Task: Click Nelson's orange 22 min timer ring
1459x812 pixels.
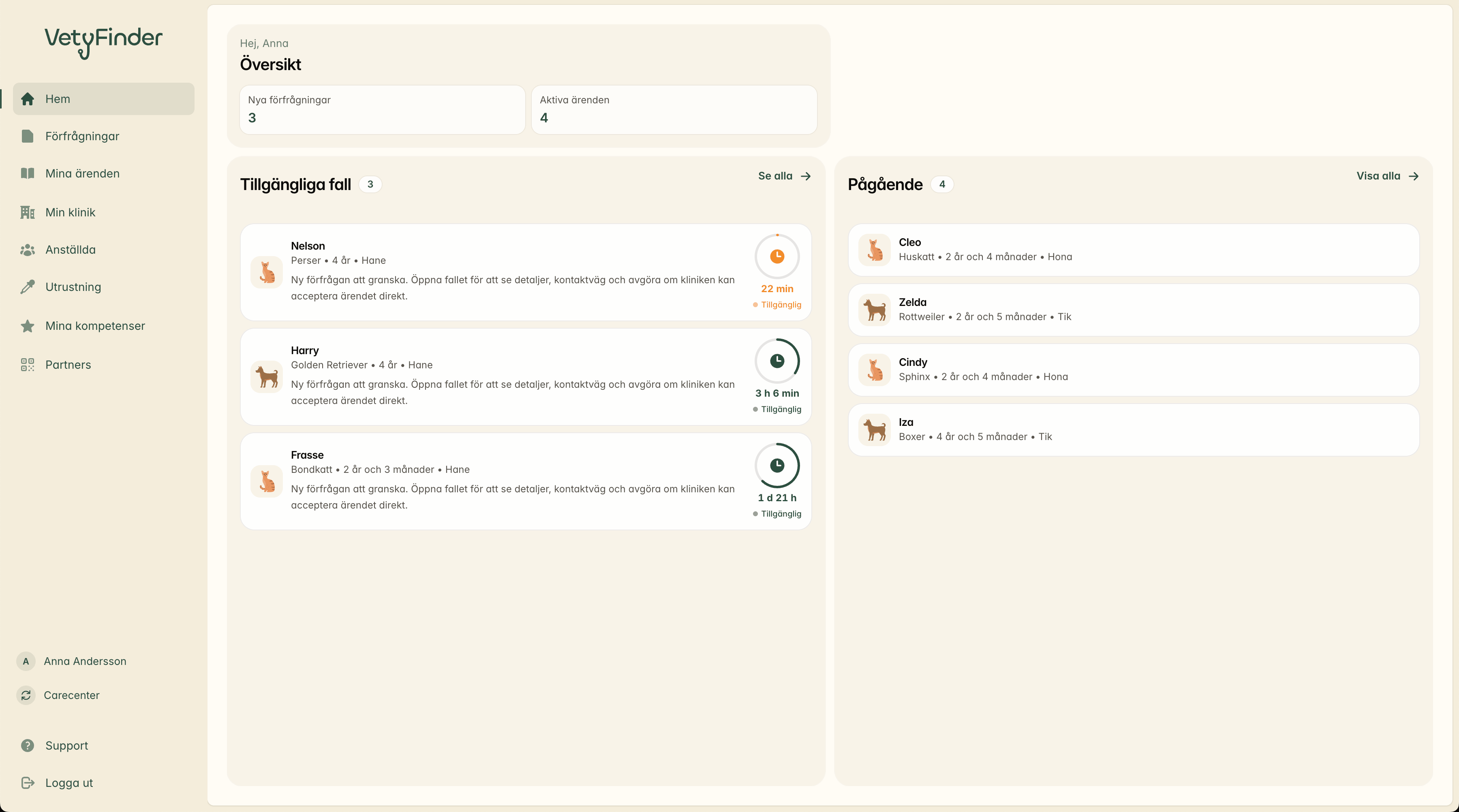Action: point(777,256)
